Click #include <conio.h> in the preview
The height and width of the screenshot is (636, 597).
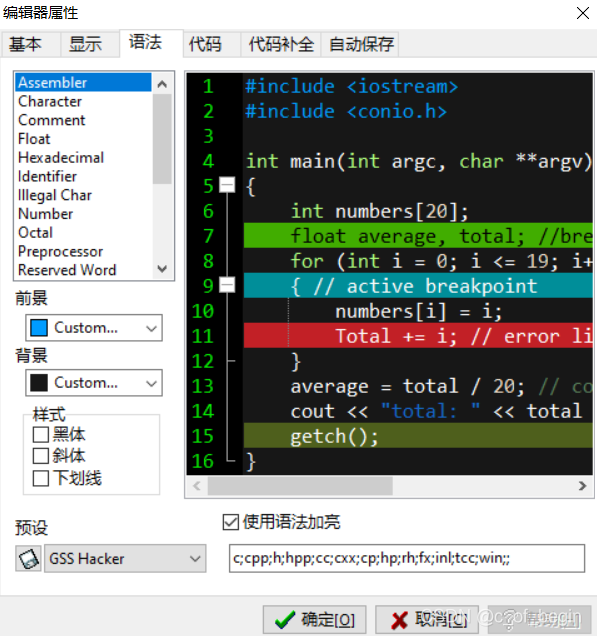pyautogui.click(x=346, y=111)
